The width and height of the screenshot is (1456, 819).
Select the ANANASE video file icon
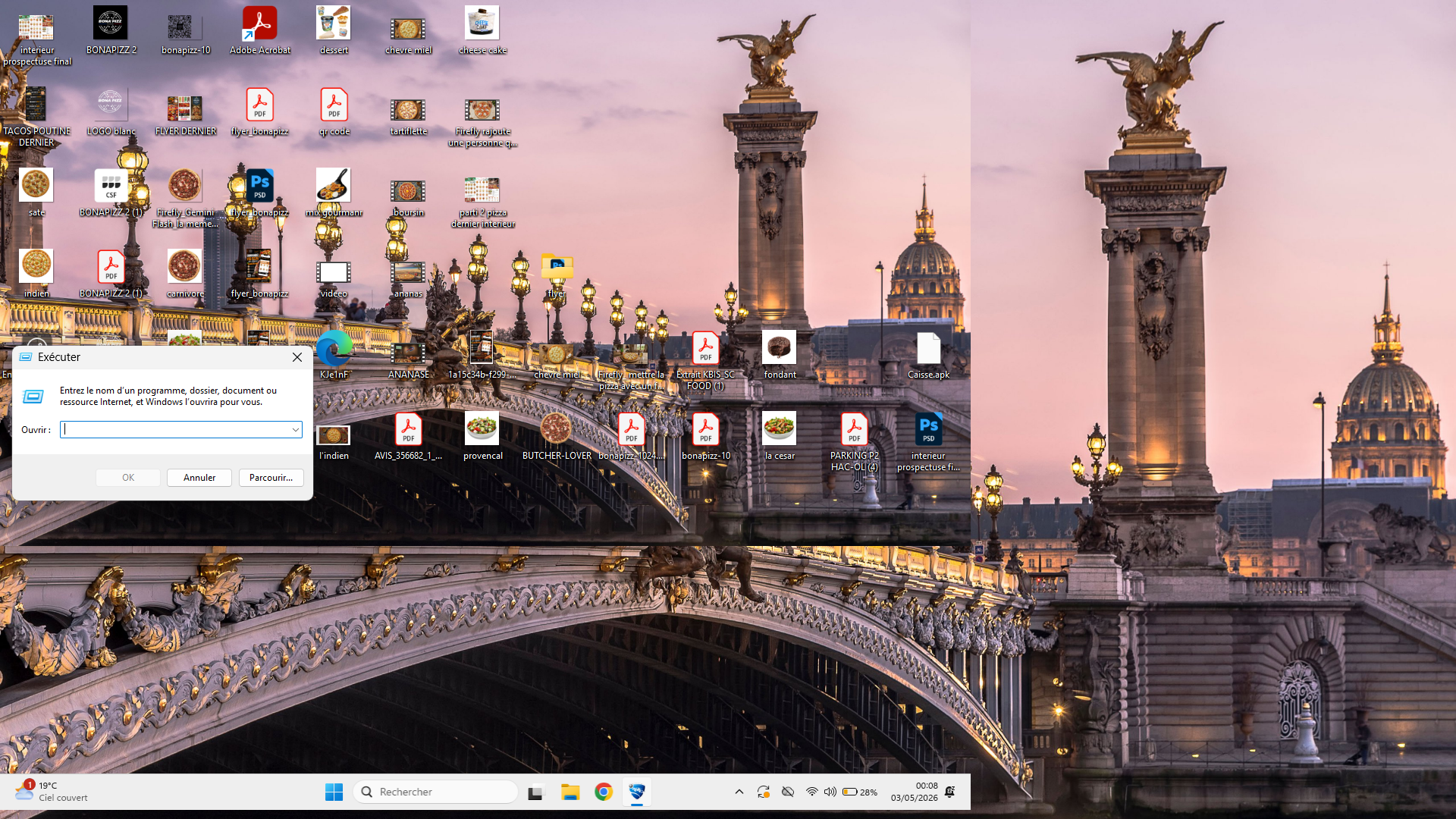pyautogui.click(x=408, y=360)
